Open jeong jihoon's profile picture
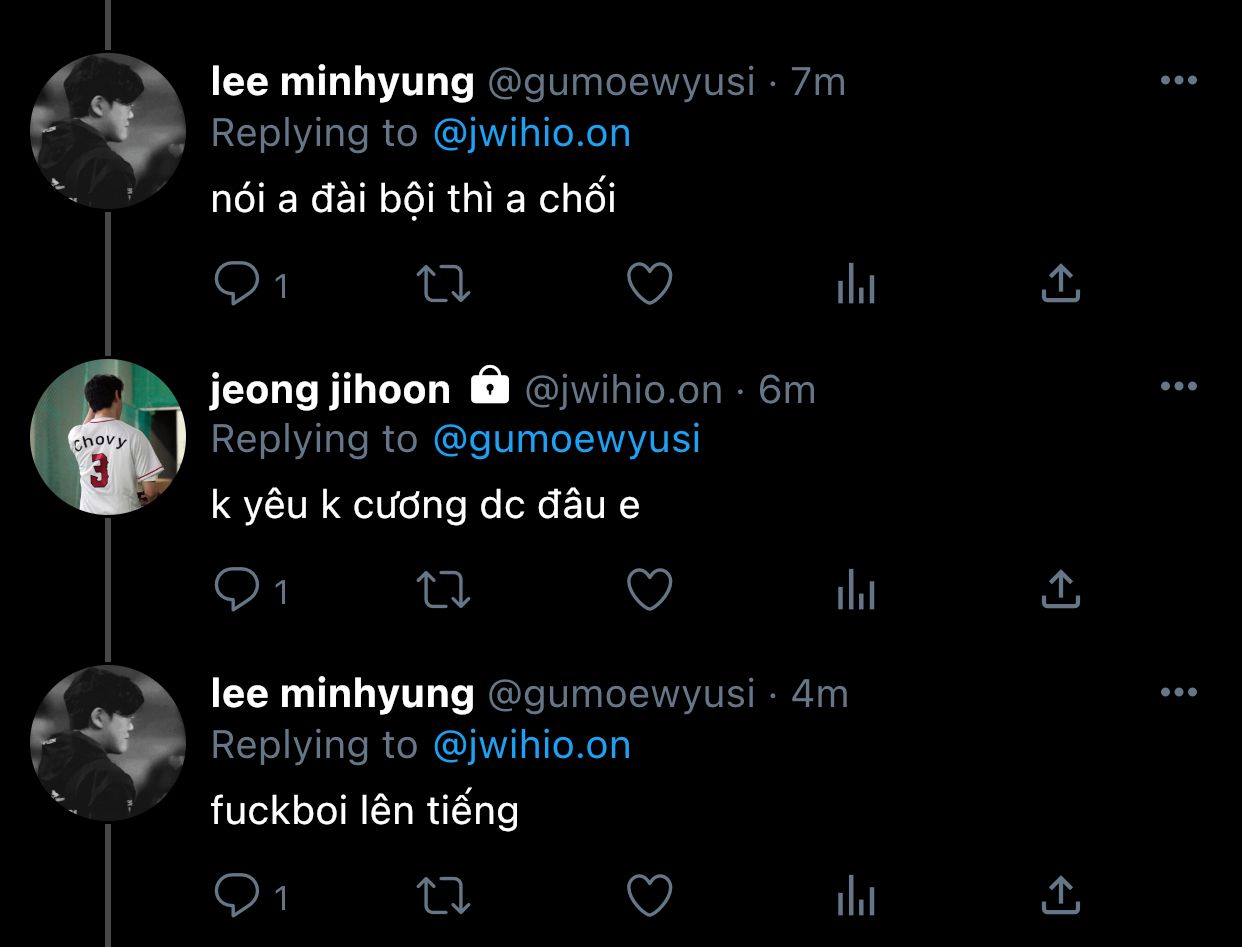This screenshot has height=947, width=1242. [x=108, y=437]
